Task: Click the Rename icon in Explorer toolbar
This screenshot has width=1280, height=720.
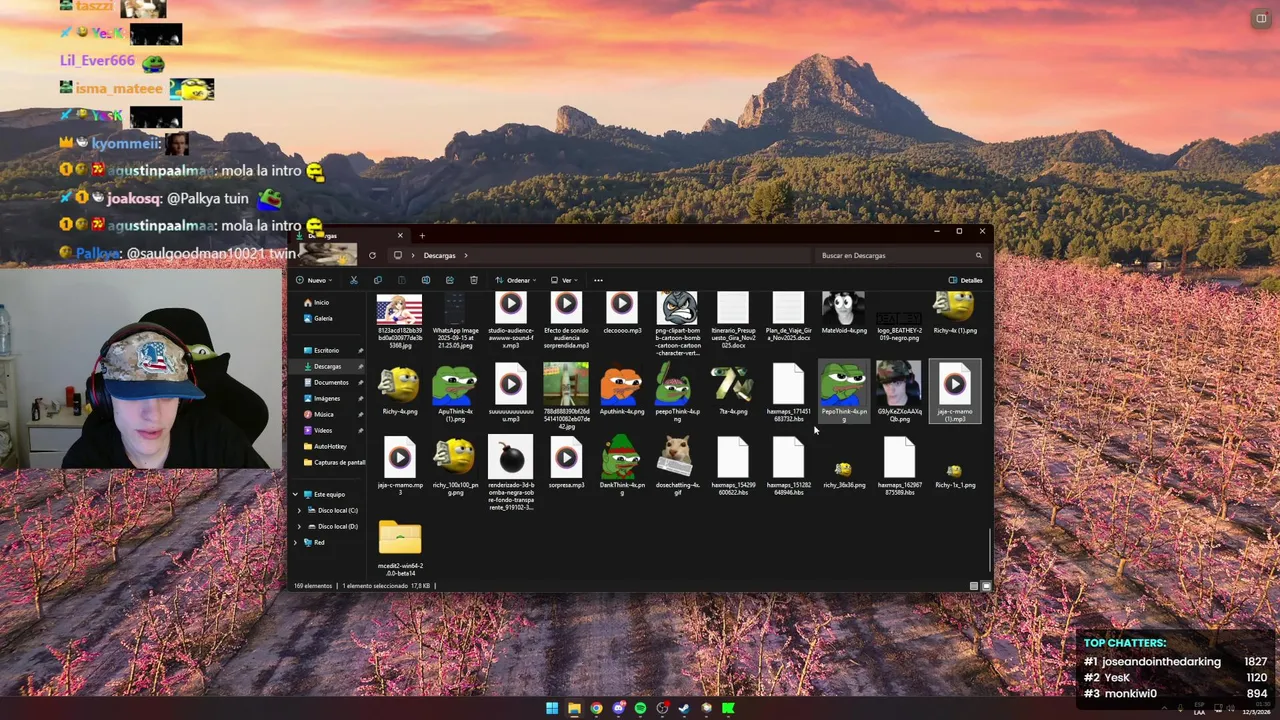Action: 425,280
